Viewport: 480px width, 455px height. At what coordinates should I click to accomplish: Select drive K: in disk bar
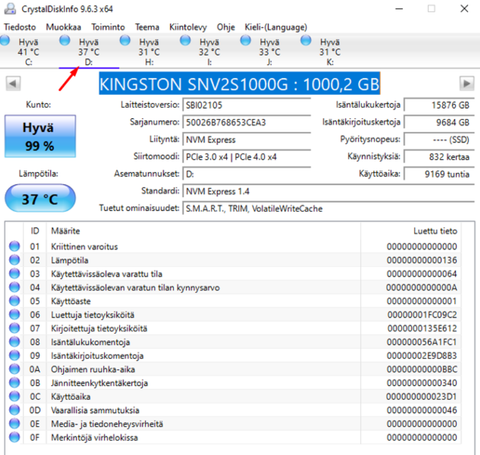(x=330, y=52)
